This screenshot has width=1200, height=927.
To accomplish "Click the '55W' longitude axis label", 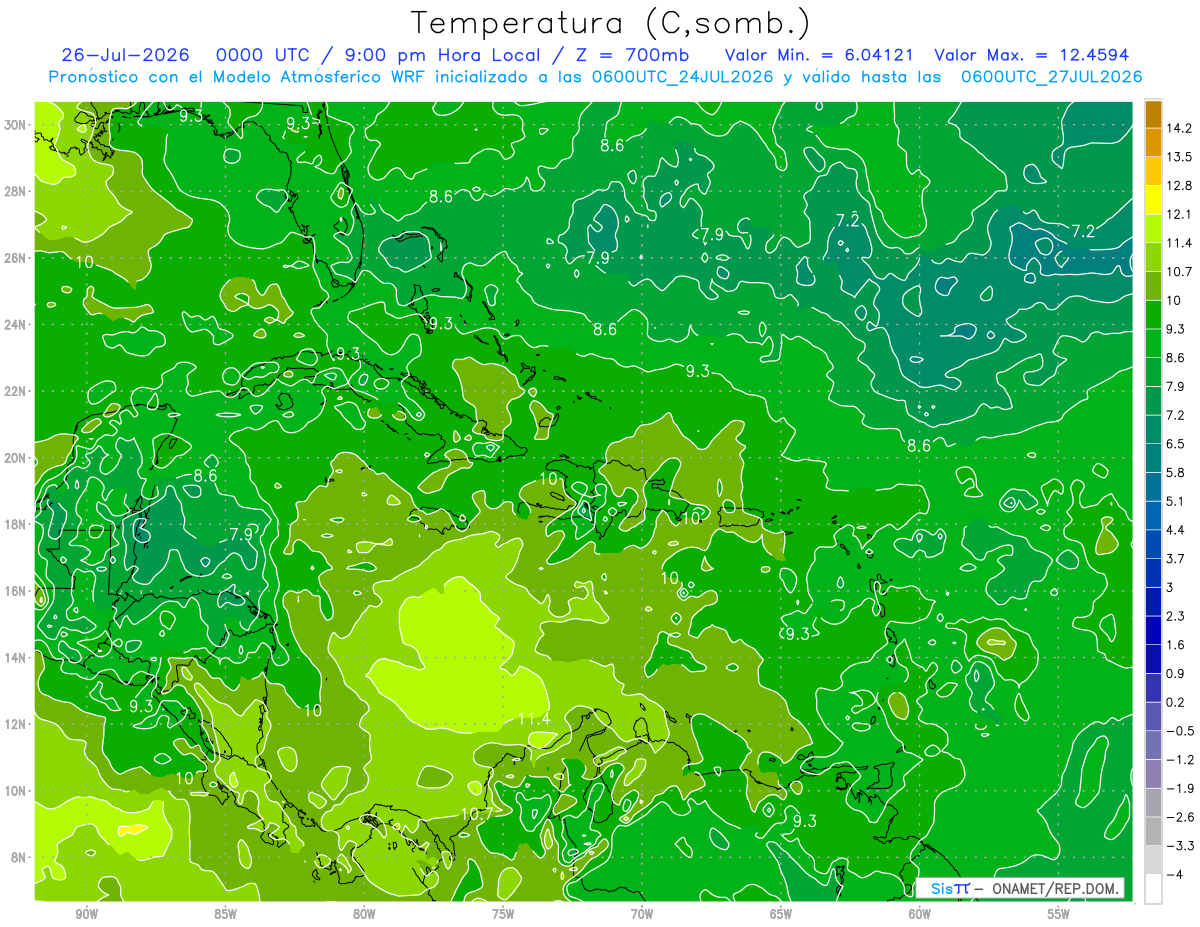I will coord(1059,915).
